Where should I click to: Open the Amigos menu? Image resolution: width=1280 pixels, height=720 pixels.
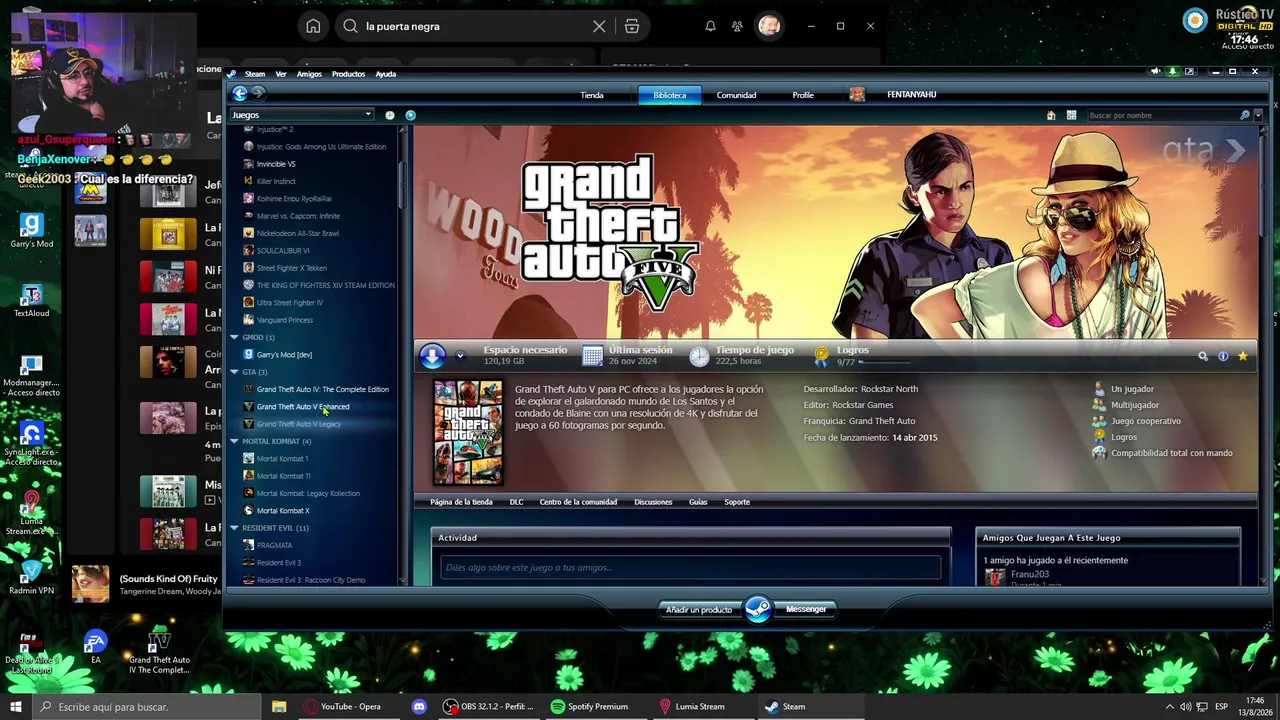(309, 74)
